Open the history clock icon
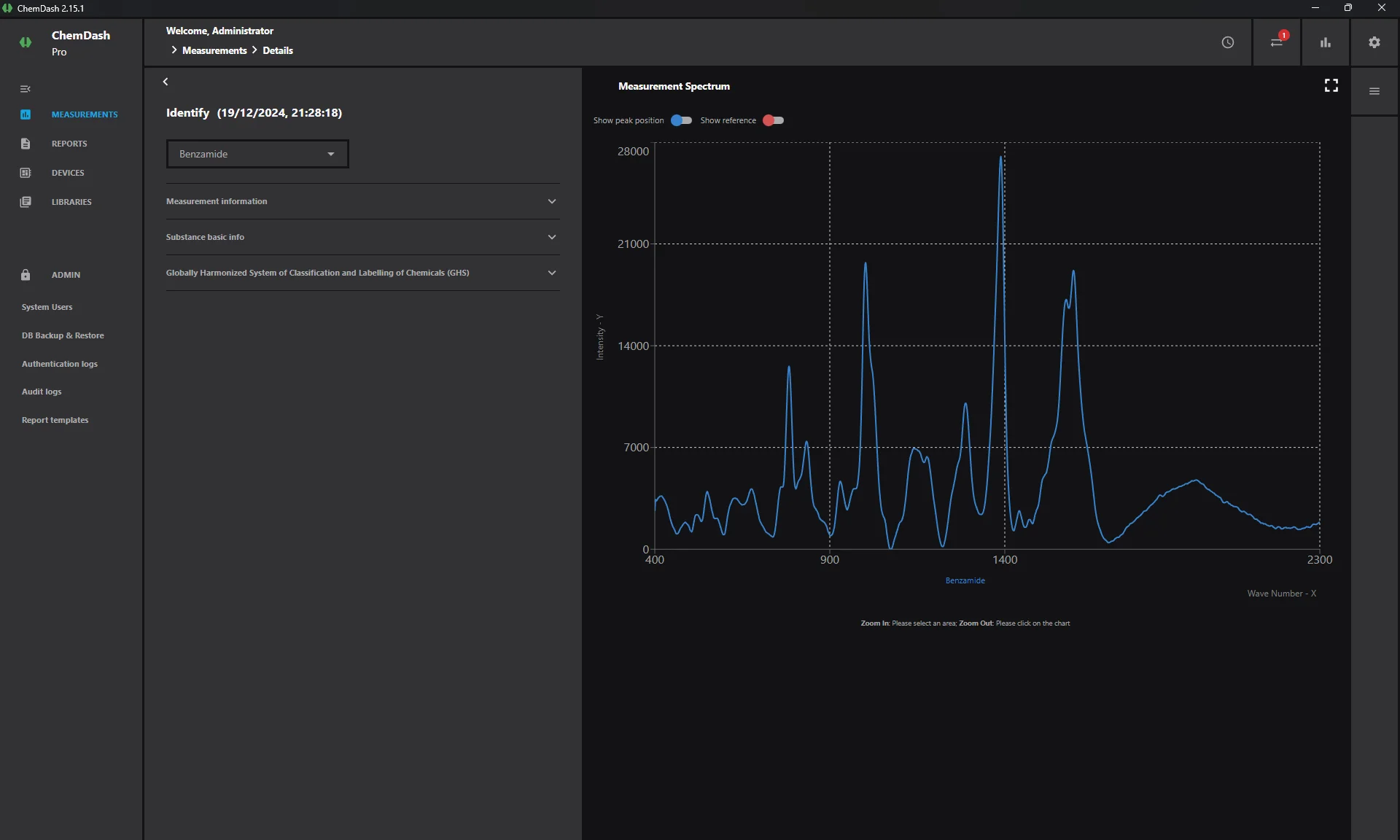Screen dimensions: 1400x840 (x=1228, y=42)
